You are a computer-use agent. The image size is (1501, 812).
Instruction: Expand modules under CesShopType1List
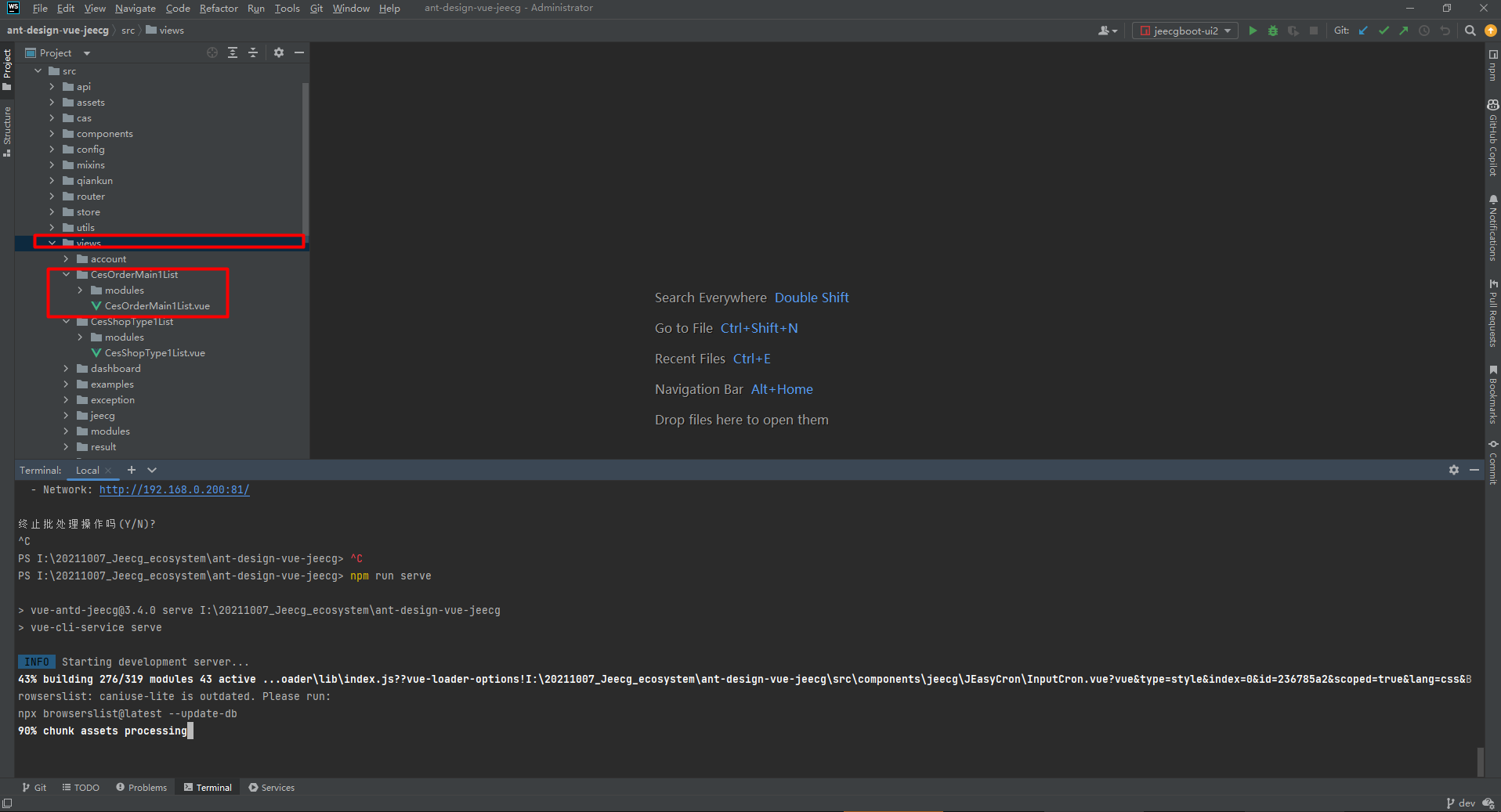tap(80, 337)
